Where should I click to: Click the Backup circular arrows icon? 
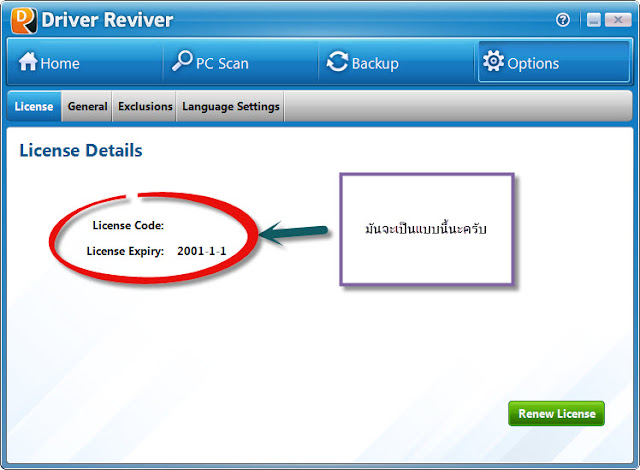point(338,62)
